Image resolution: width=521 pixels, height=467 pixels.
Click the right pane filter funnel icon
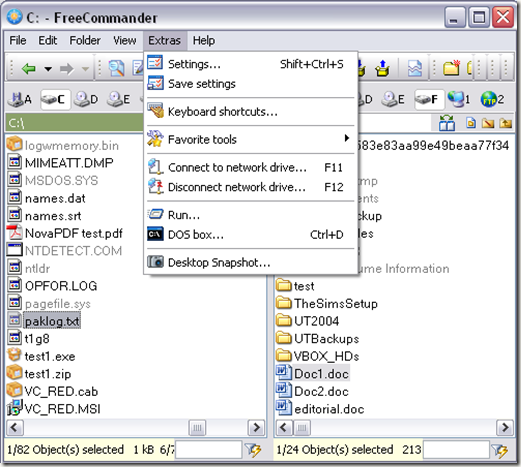(501, 451)
